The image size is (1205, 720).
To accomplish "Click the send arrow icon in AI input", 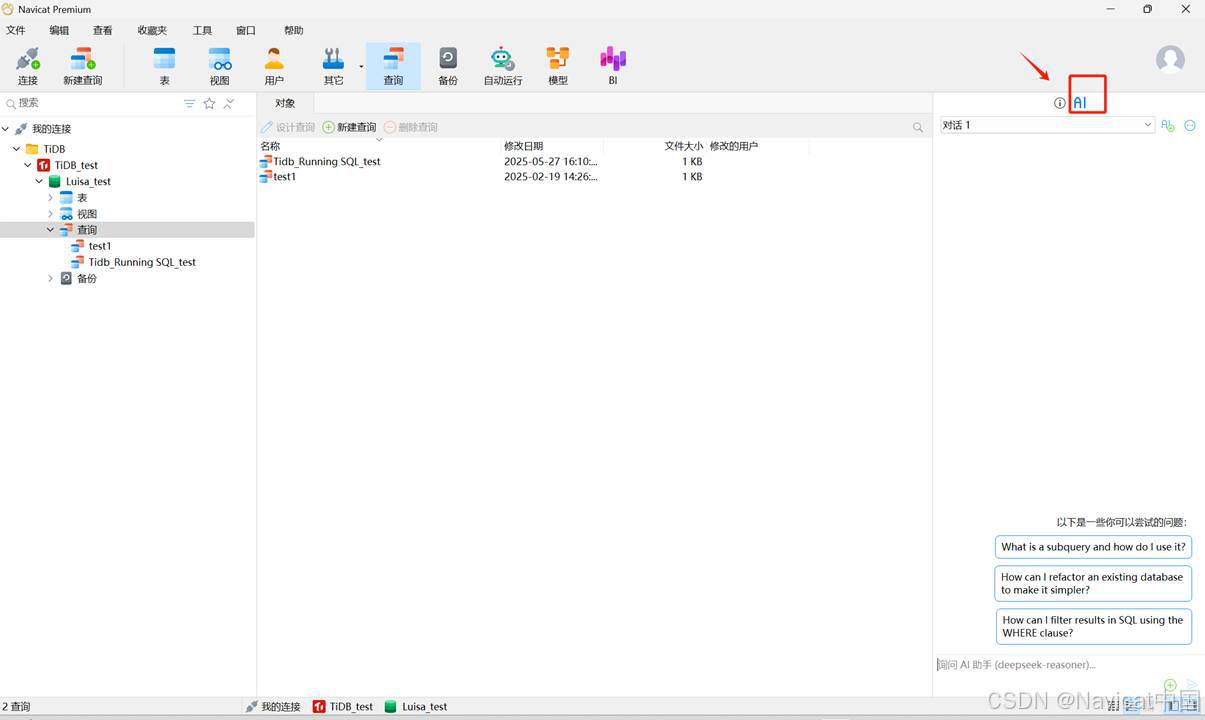I will click(x=1191, y=686).
